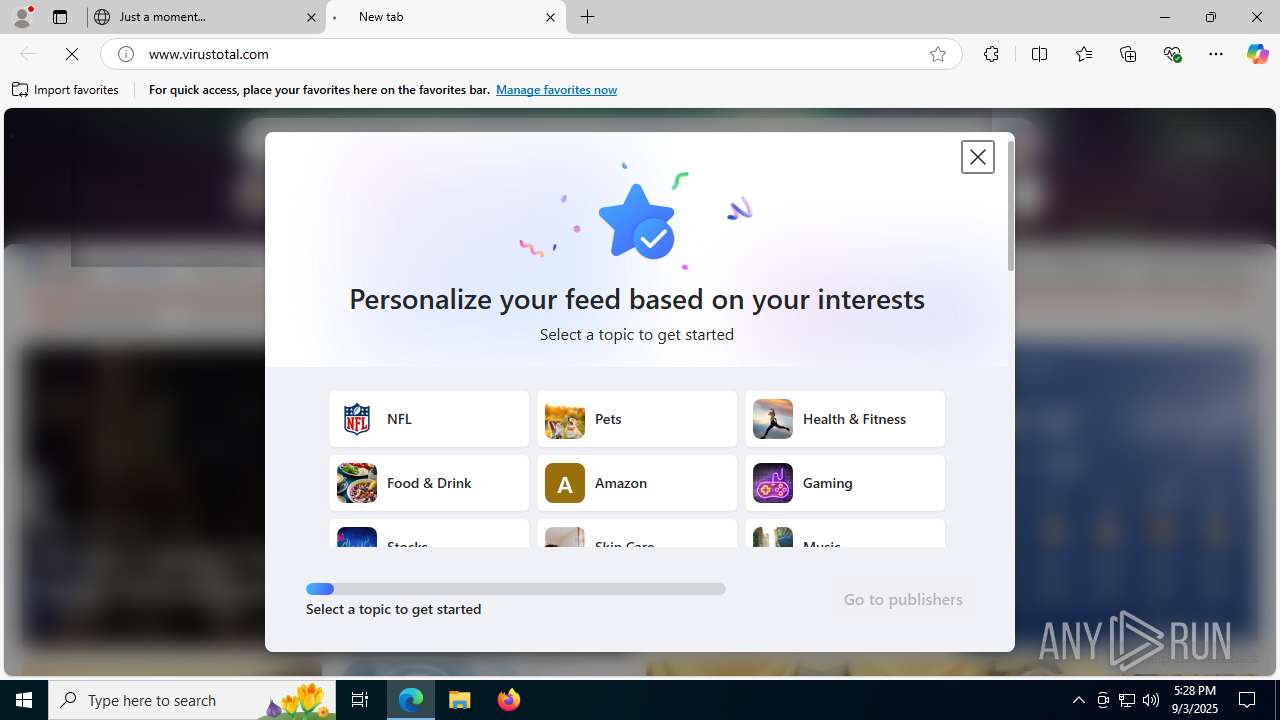1280x720 pixels.
Task: Select the Amazon topic card
Action: point(637,483)
